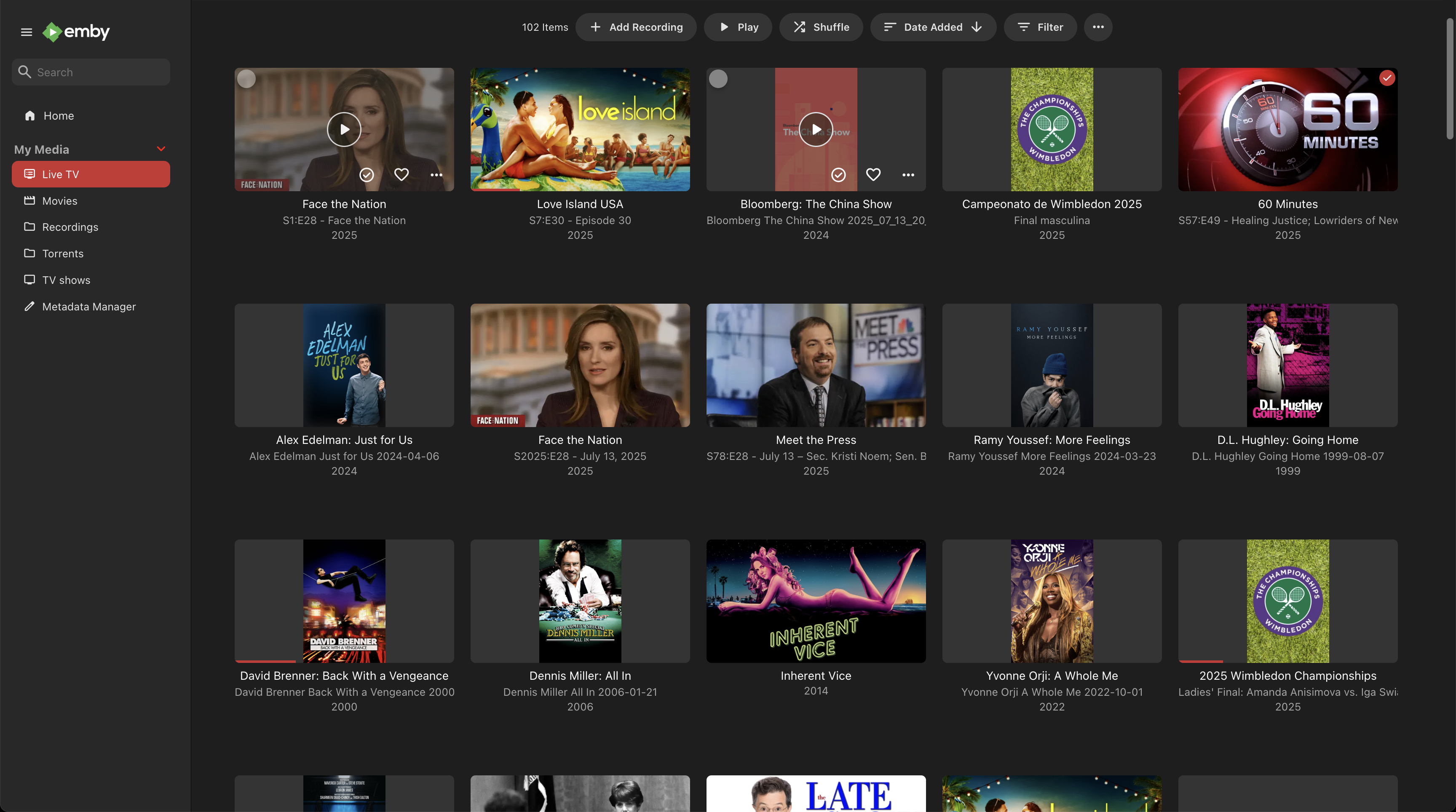Open the toolbar more options ellipsis
The width and height of the screenshot is (1456, 812).
1097,27
